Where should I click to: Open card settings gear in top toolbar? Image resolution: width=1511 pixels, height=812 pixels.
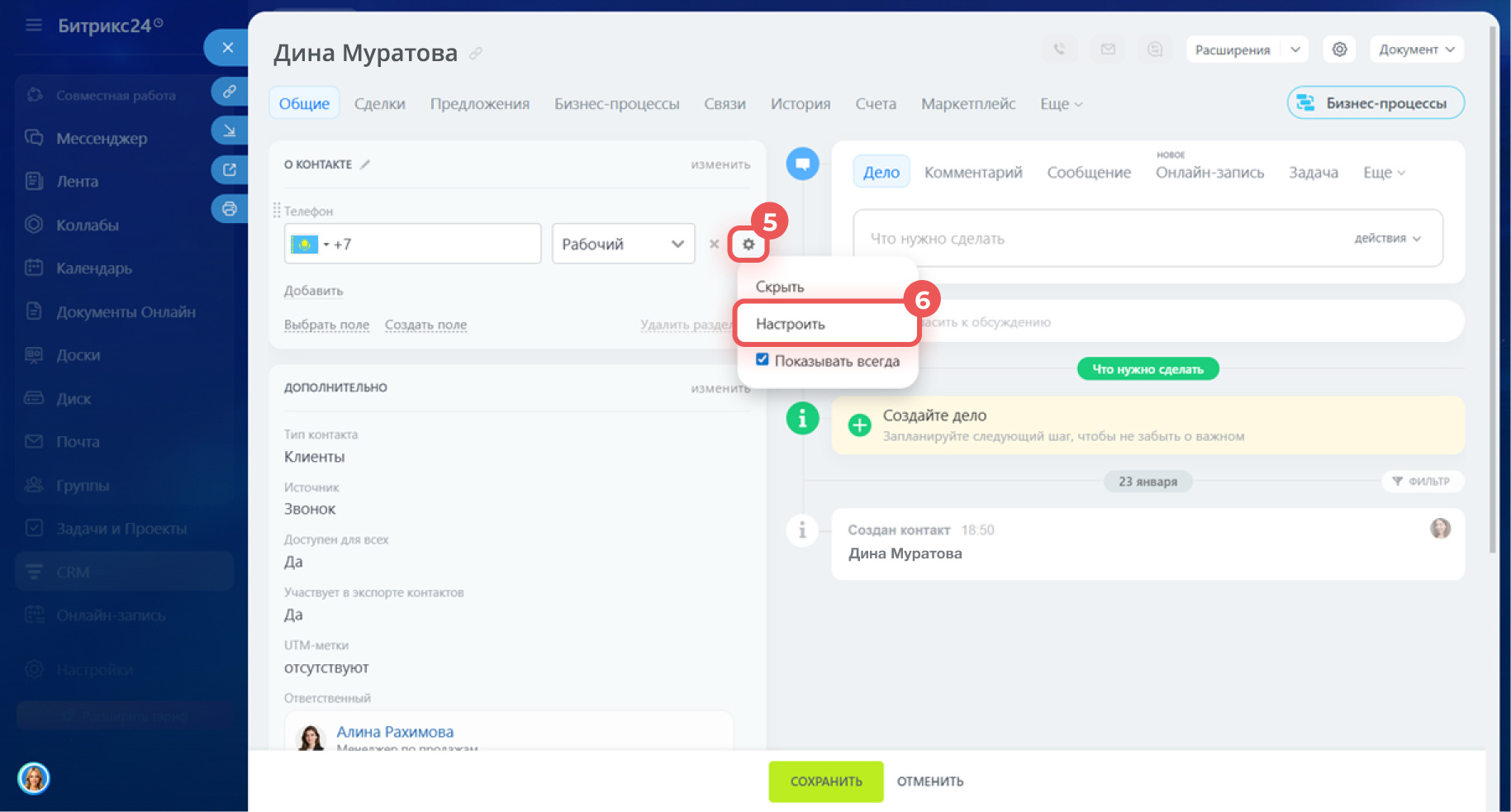point(1339,50)
